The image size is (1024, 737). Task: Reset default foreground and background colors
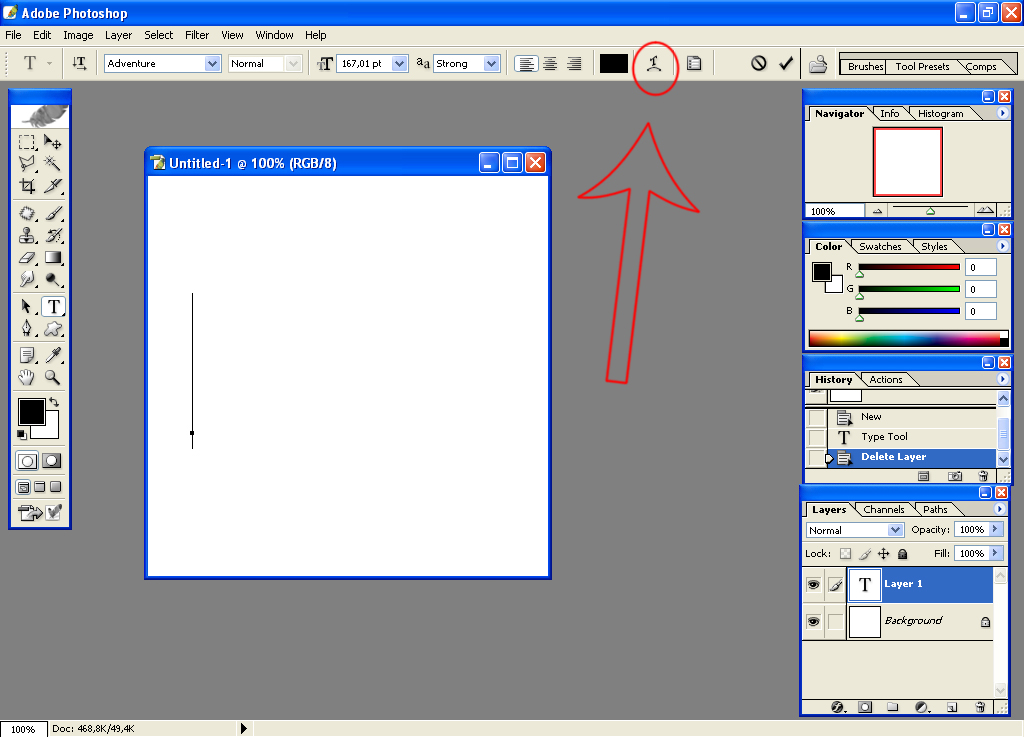22,434
